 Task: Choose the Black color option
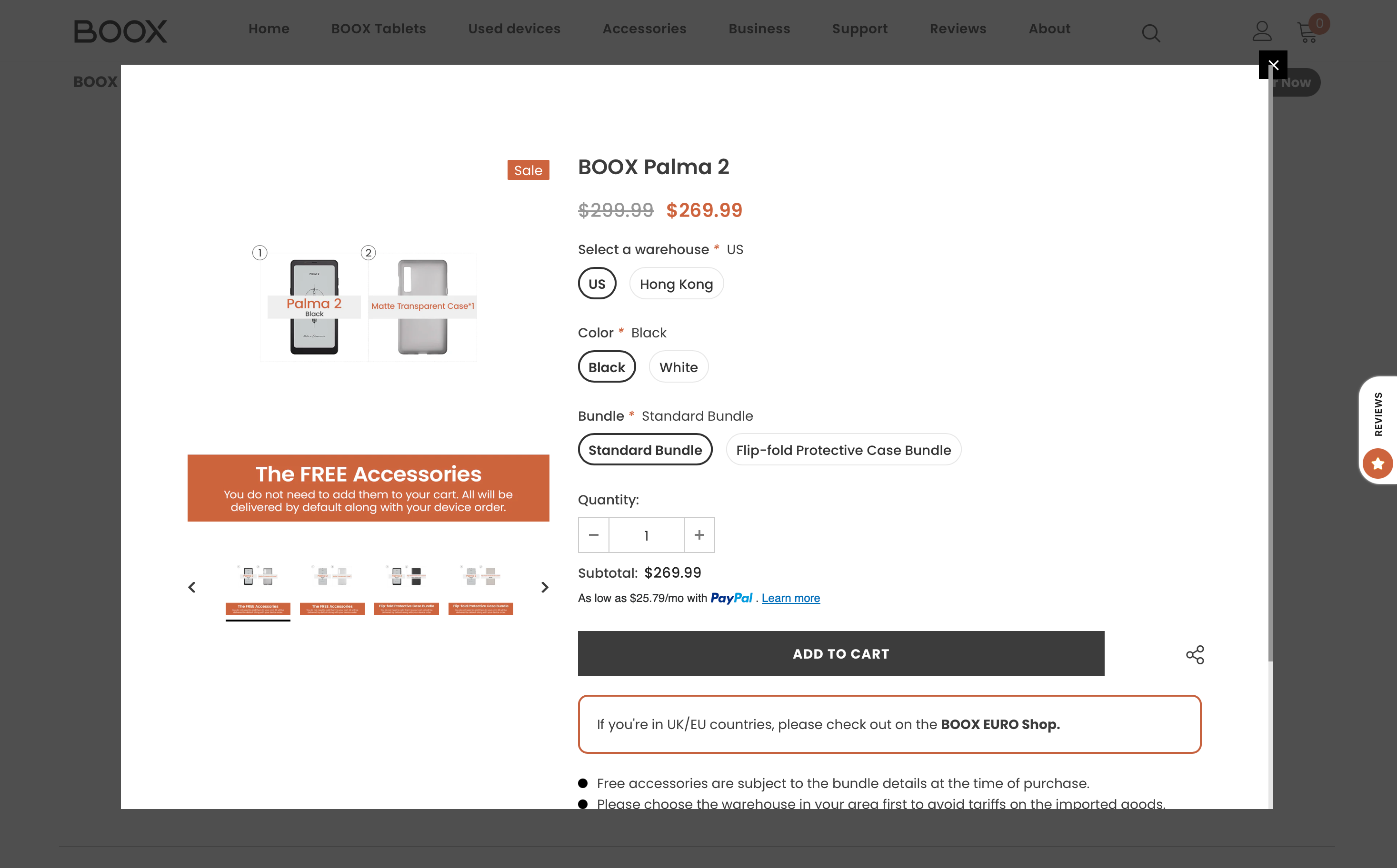point(607,367)
